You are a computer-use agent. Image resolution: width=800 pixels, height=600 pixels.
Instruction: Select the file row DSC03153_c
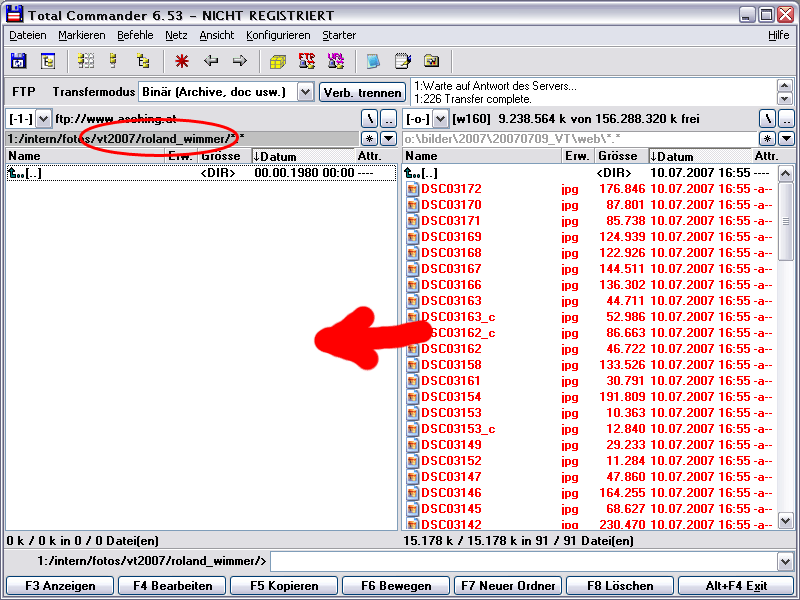tap(591, 429)
